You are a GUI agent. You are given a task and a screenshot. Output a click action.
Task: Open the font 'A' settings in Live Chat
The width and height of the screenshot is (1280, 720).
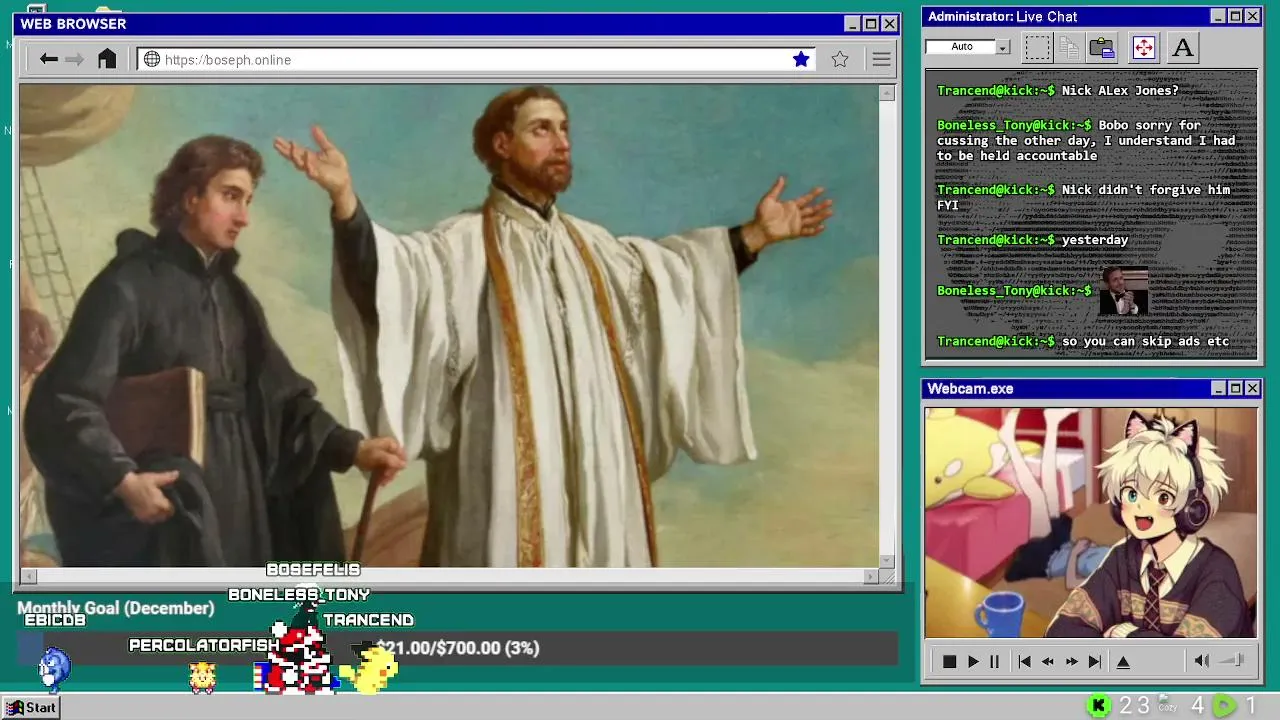(1182, 47)
